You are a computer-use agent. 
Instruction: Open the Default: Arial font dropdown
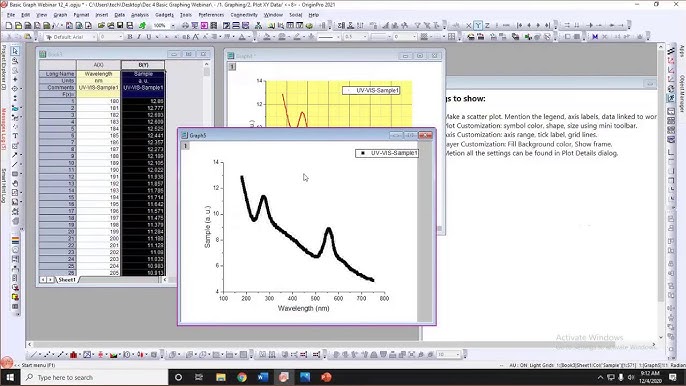pos(70,37)
